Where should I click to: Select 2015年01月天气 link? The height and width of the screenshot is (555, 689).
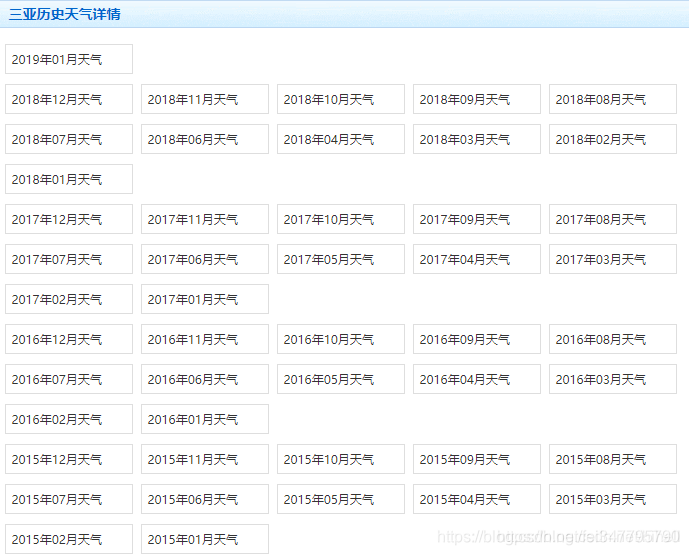coord(205,539)
